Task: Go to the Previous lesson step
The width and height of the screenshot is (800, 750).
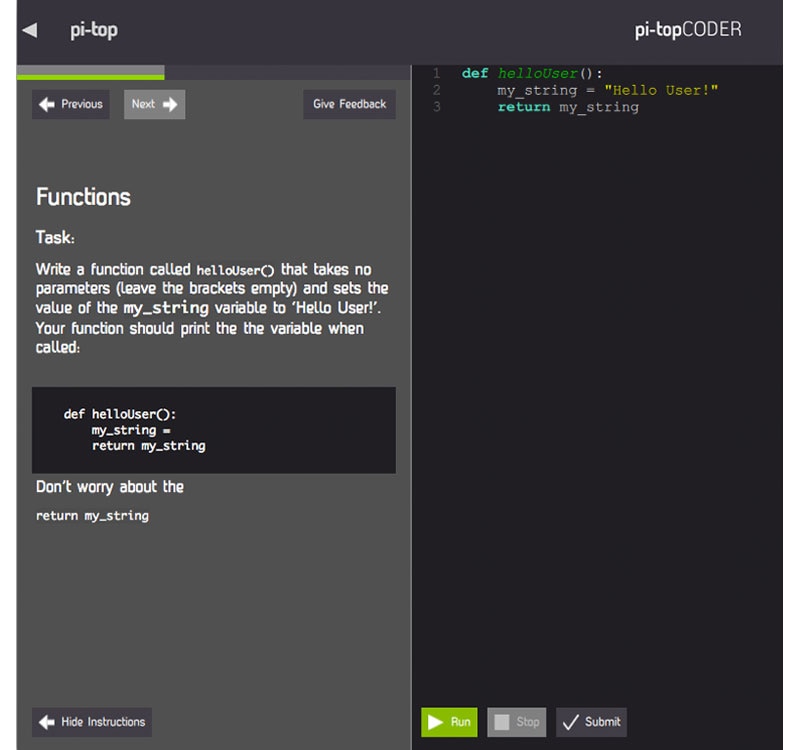Action: [70, 104]
